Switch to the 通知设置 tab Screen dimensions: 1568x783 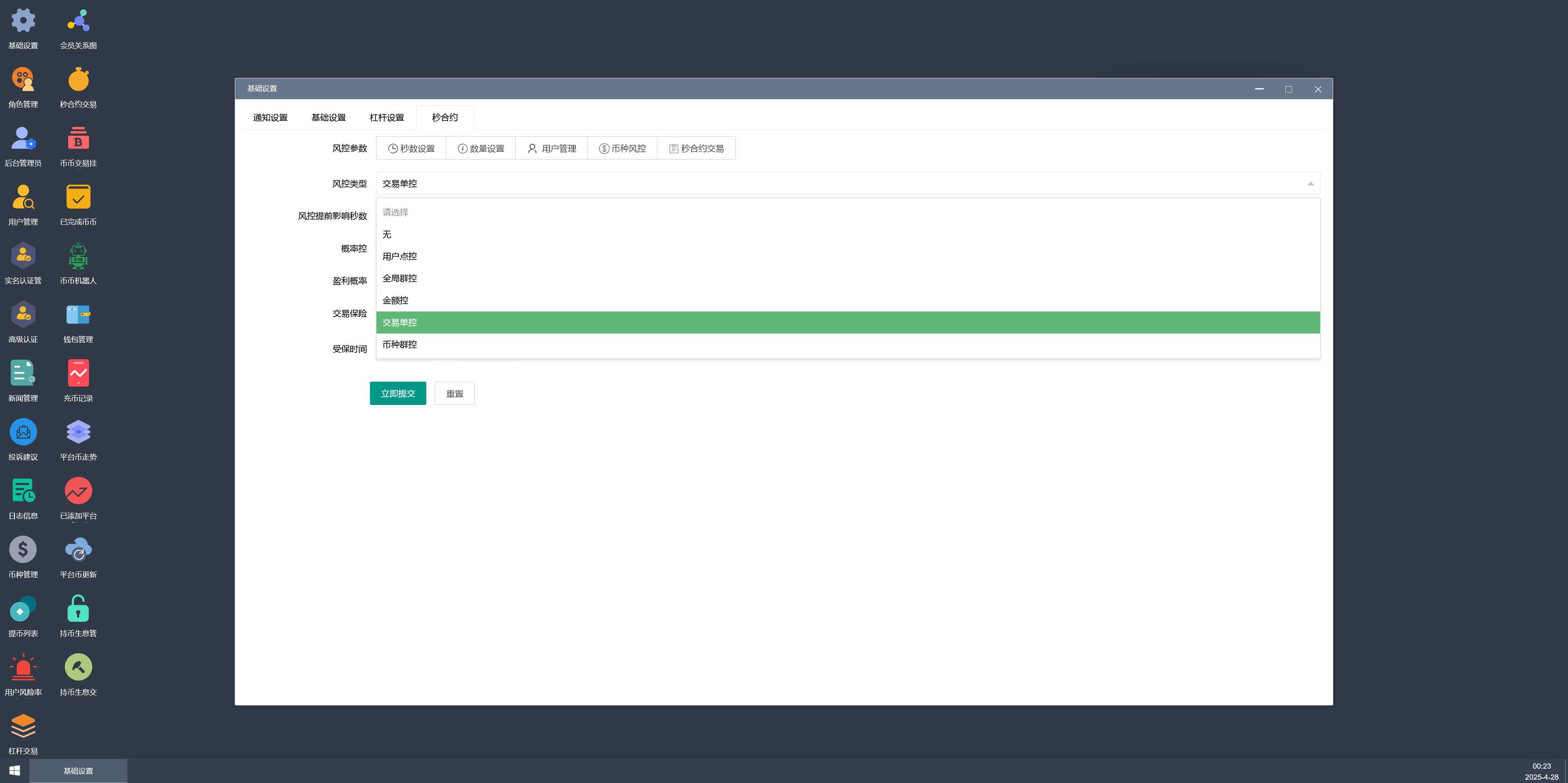pos(270,118)
